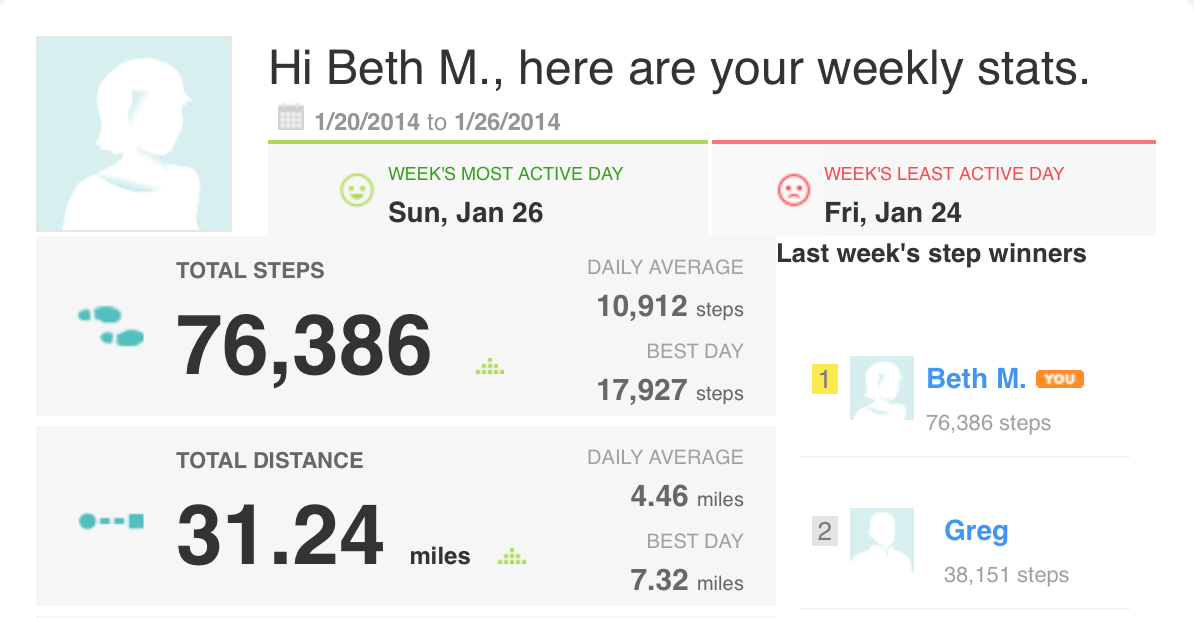Screen dimensions: 1194x618
Task: Click the teal footsteps icon
Action: pyautogui.click(x=111, y=326)
